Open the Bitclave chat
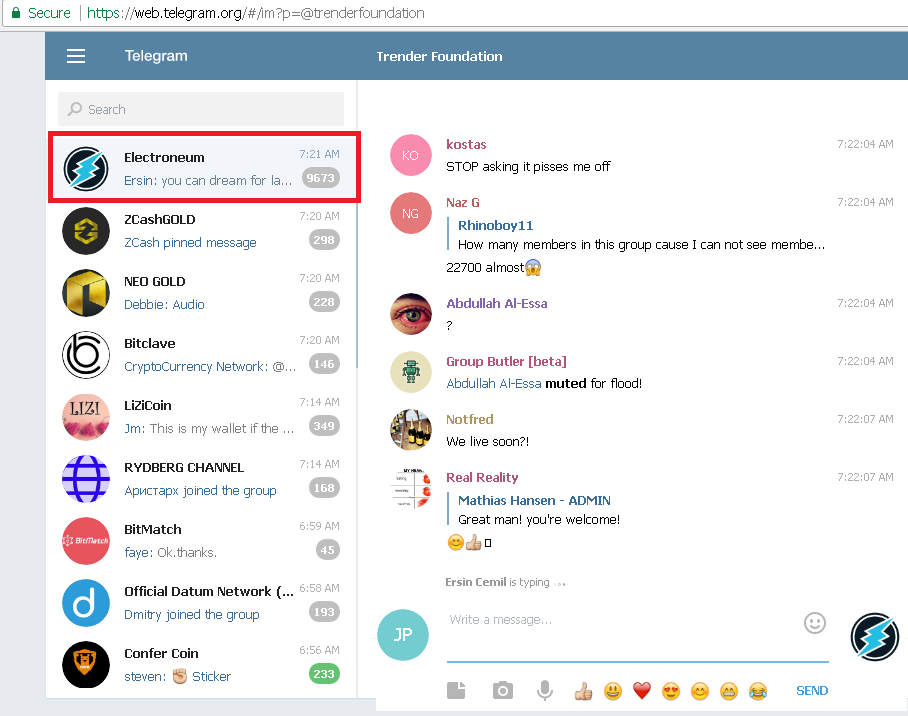 (201, 355)
